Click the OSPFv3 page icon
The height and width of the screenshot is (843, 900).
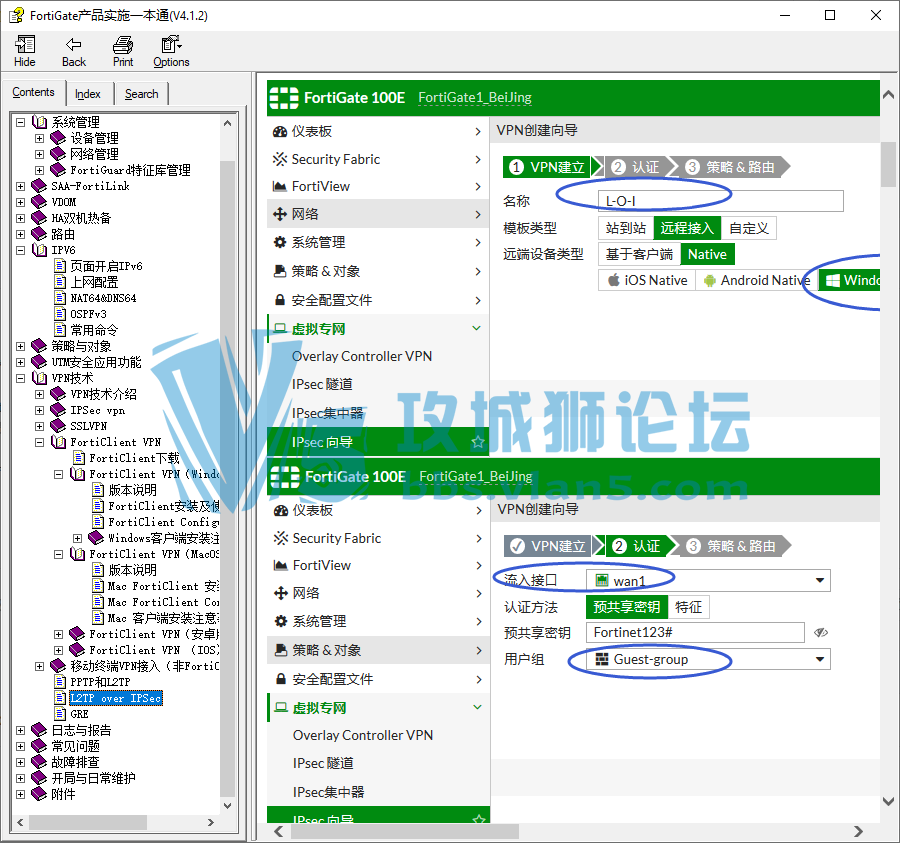(60, 314)
